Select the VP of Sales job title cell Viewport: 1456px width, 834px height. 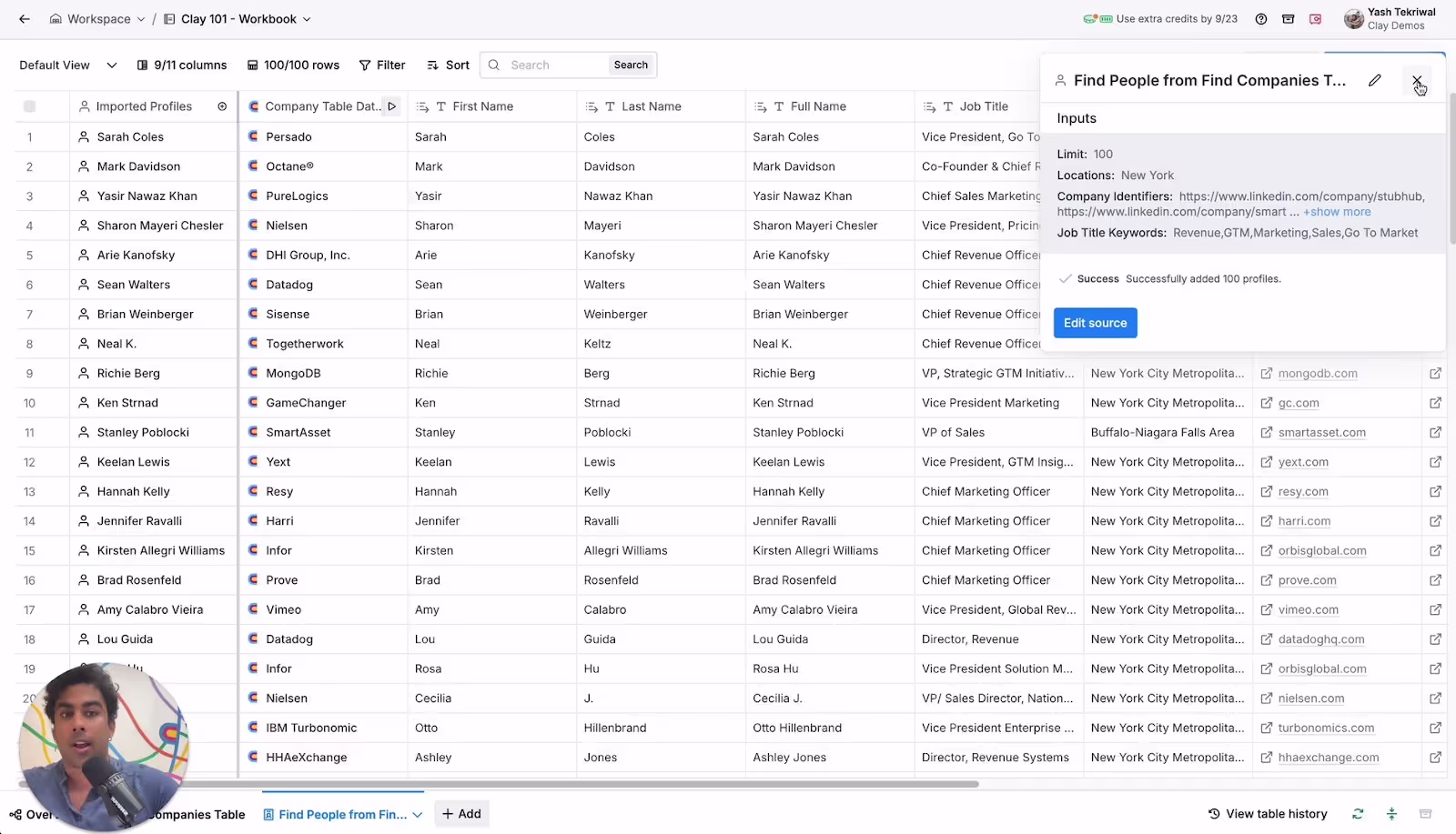coord(998,433)
